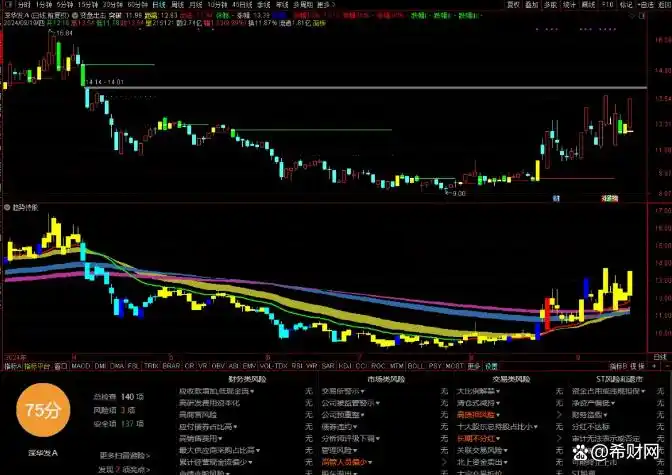The height and width of the screenshot is (475, 672).
Task: Switch to the 日线 daily chart tab
Action: point(157,5)
